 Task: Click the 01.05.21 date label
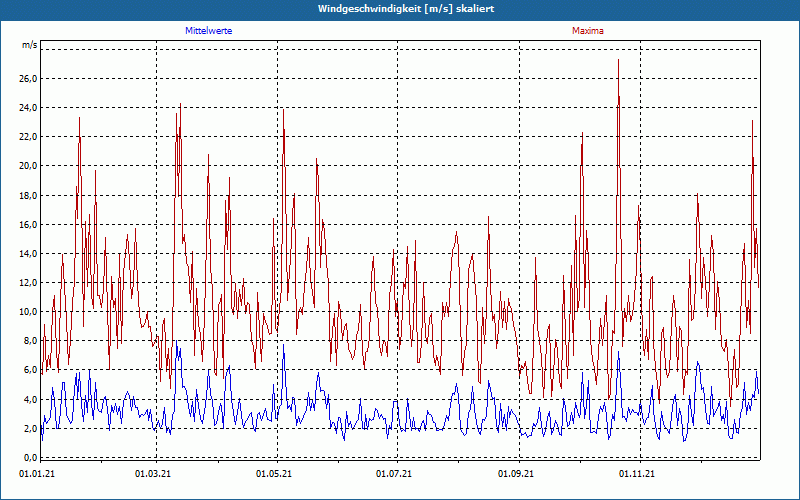pyautogui.click(x=273, y=474)
